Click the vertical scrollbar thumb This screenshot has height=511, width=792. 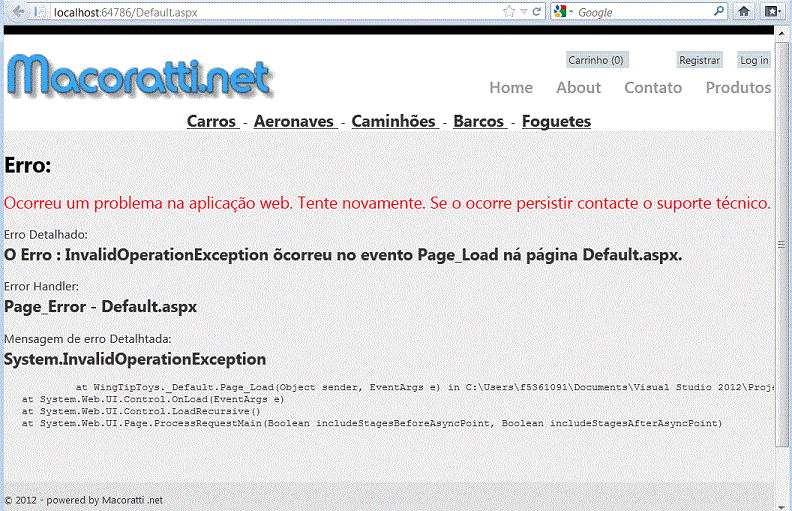(x=781, y=244)
